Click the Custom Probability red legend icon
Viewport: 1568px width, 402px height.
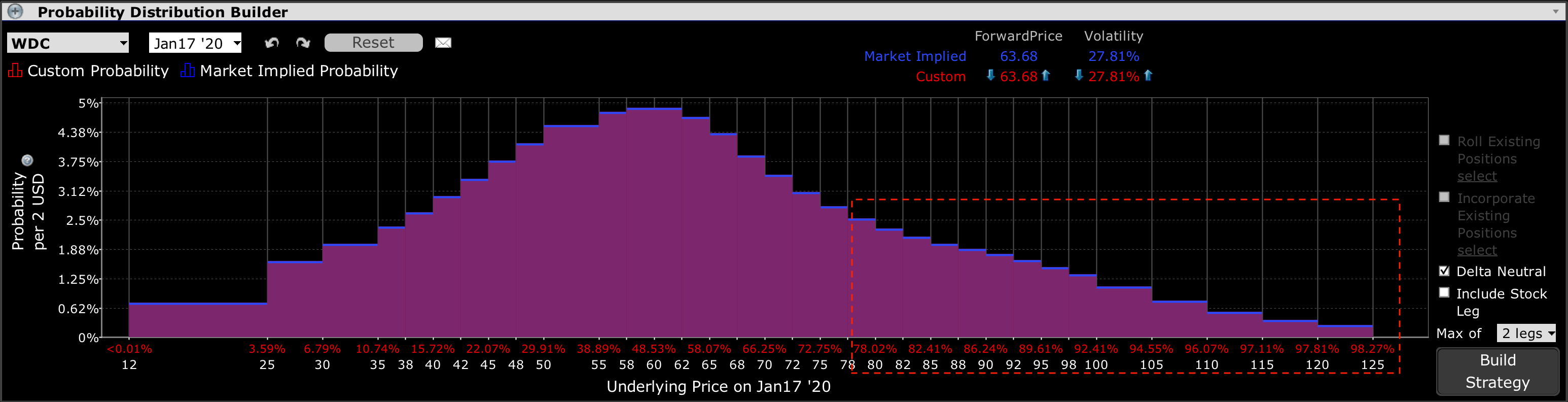pyautogui.click(x=15, y=71)
